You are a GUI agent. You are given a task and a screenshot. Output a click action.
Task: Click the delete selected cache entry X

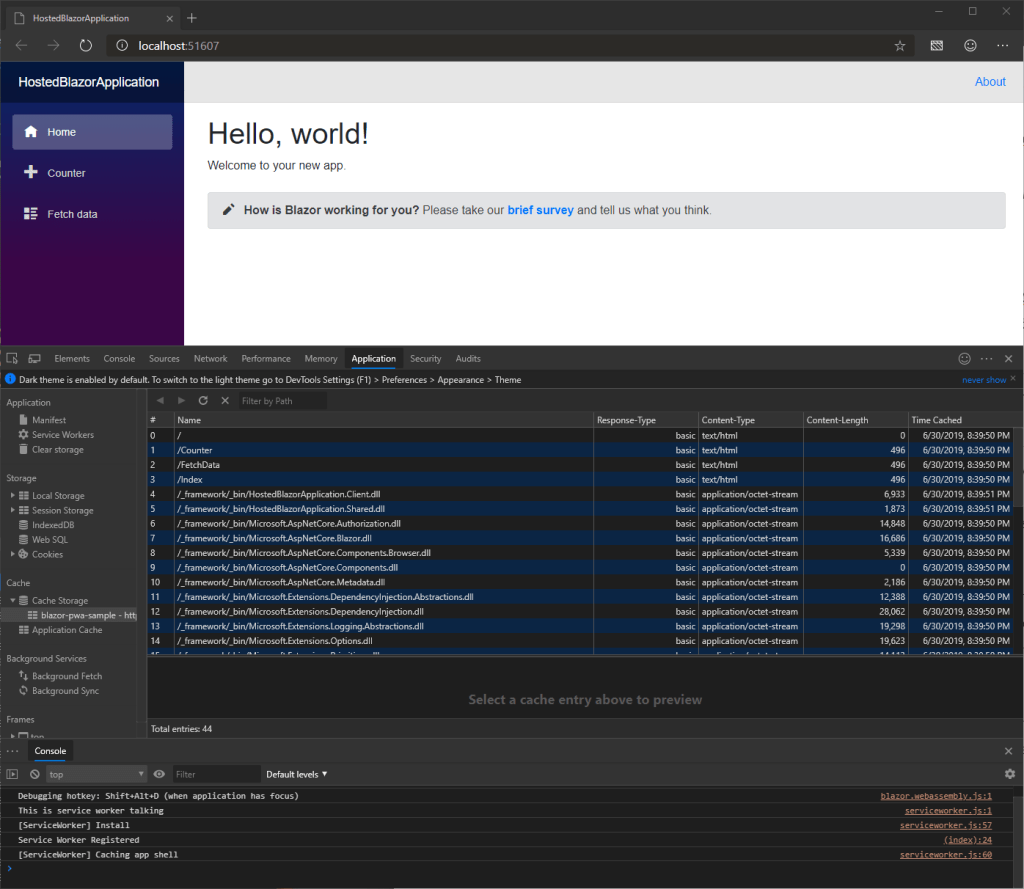click(x=225, y=401)
